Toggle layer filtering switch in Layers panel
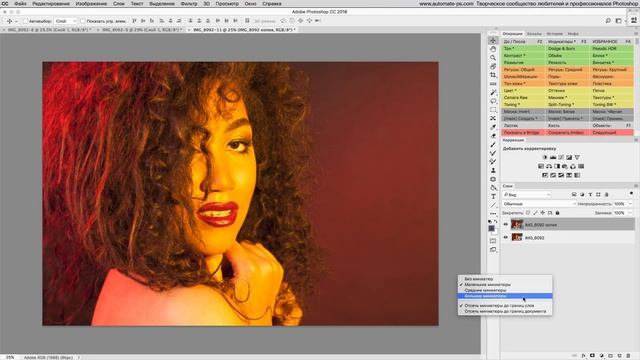The height and width of the screenshot is (360, 640). click(x=631, y=193)
